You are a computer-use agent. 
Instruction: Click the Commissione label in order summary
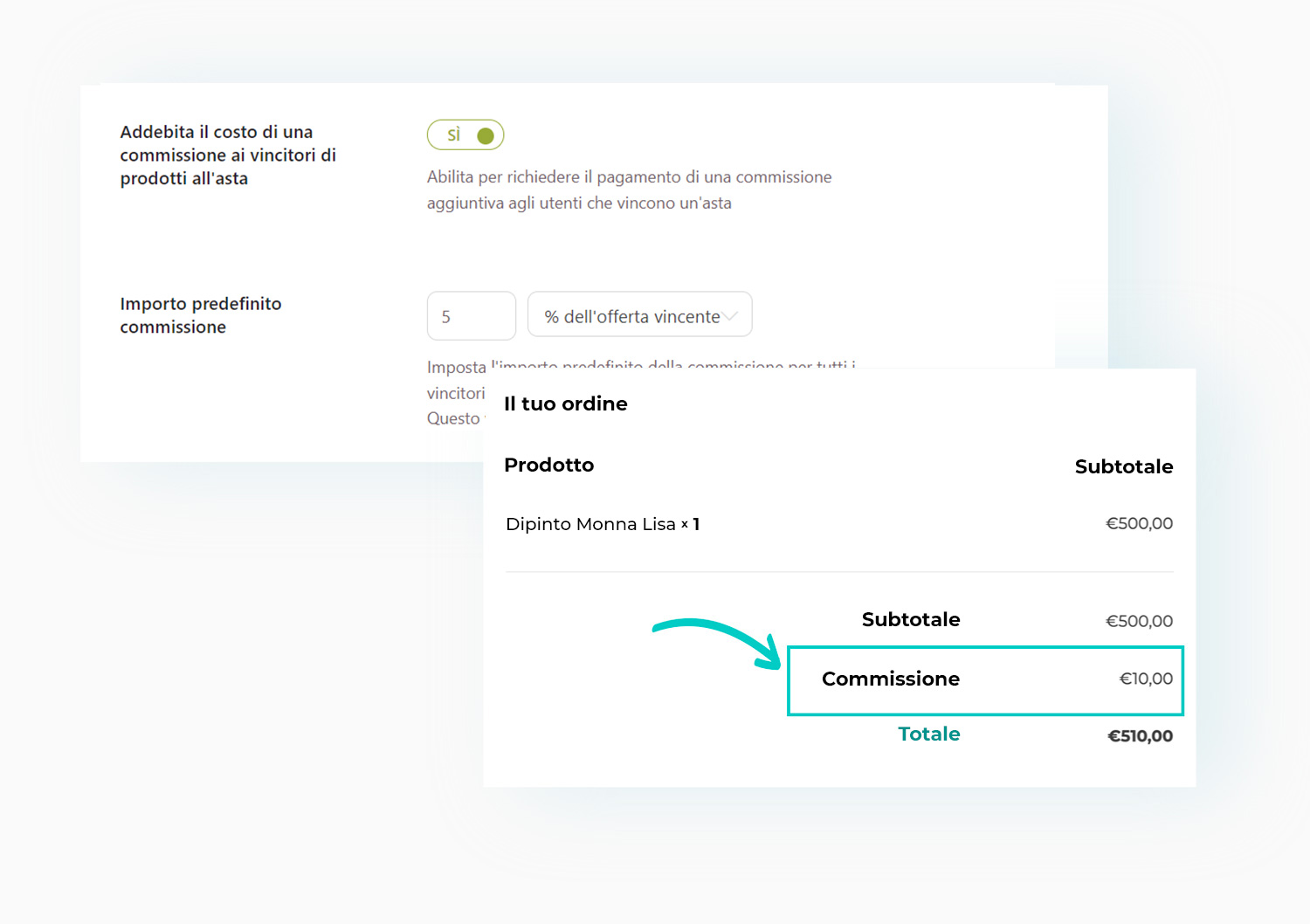pos(891,679)
